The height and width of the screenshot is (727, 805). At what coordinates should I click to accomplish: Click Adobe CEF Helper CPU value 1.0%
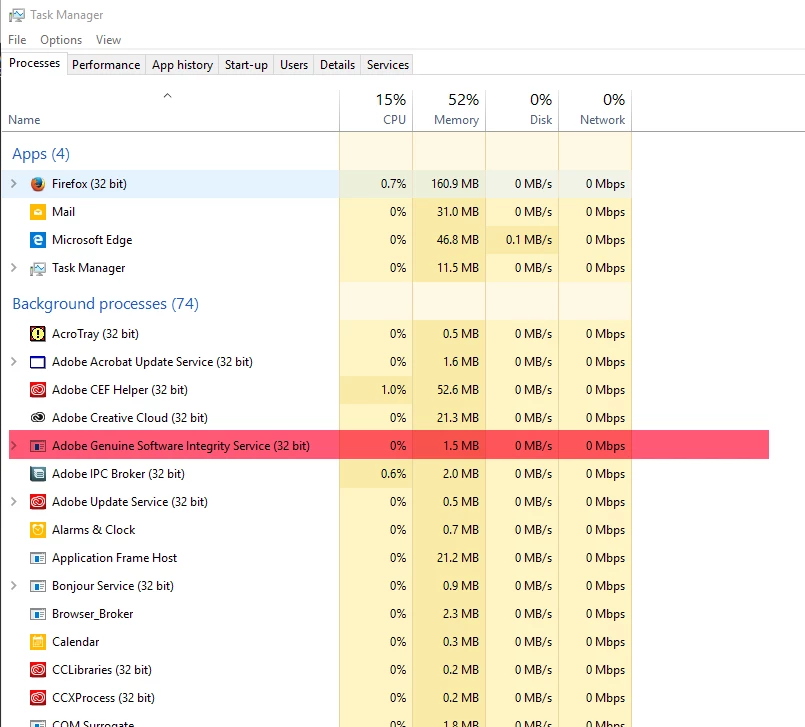coord(393,390)
